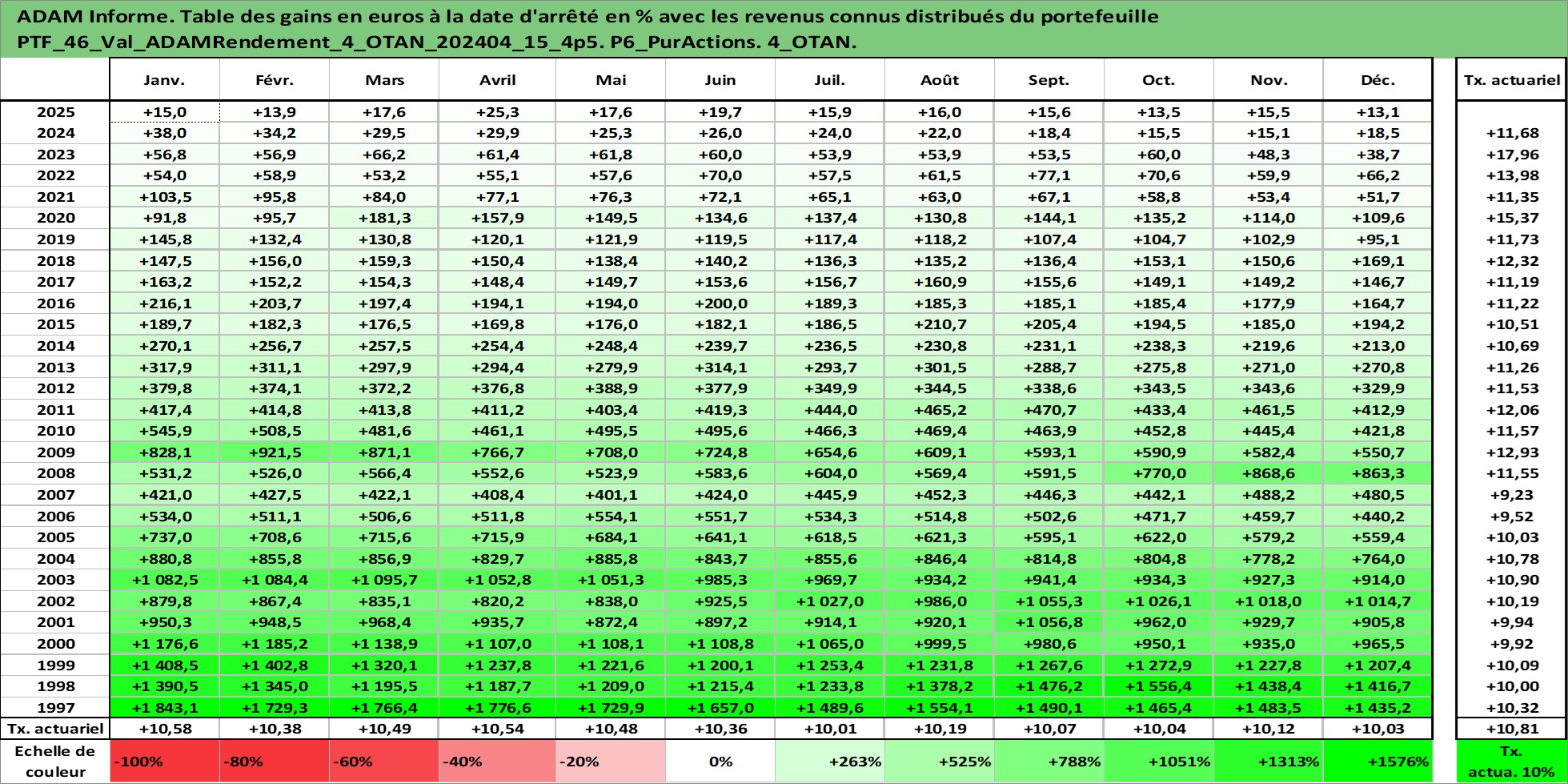The height and width of the screenshot is (784, 1568).
Task: Click cell +1 056,8 for Sept. 2001
Action: 1049,622
